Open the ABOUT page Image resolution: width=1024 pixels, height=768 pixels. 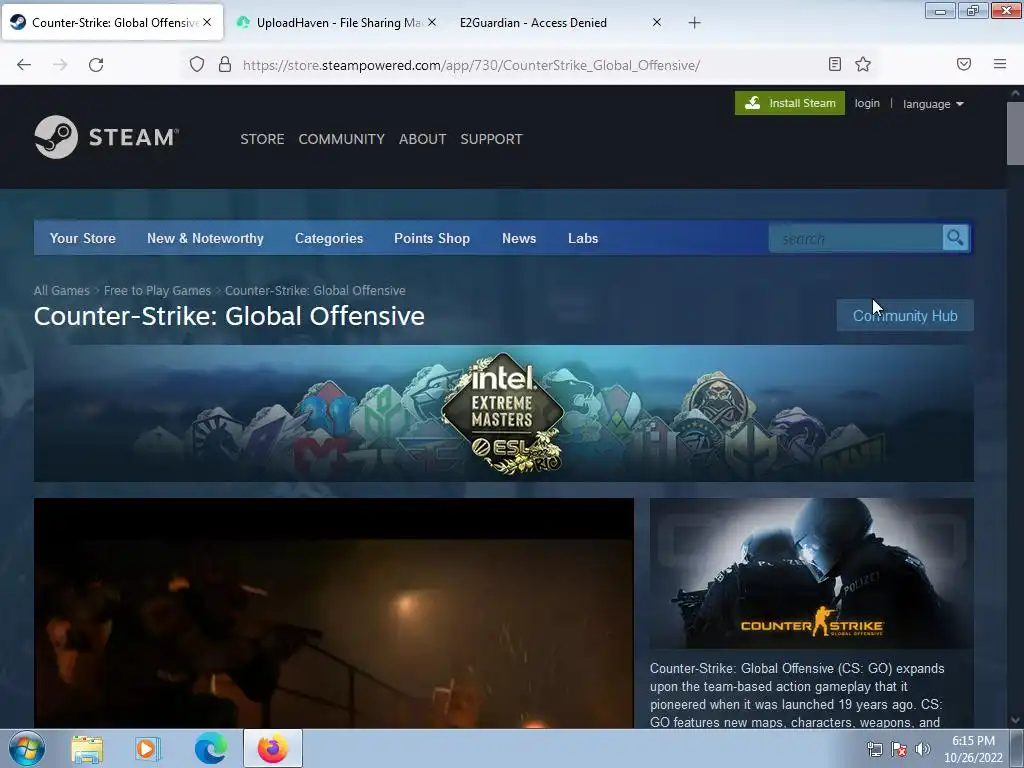pos(423,139)
